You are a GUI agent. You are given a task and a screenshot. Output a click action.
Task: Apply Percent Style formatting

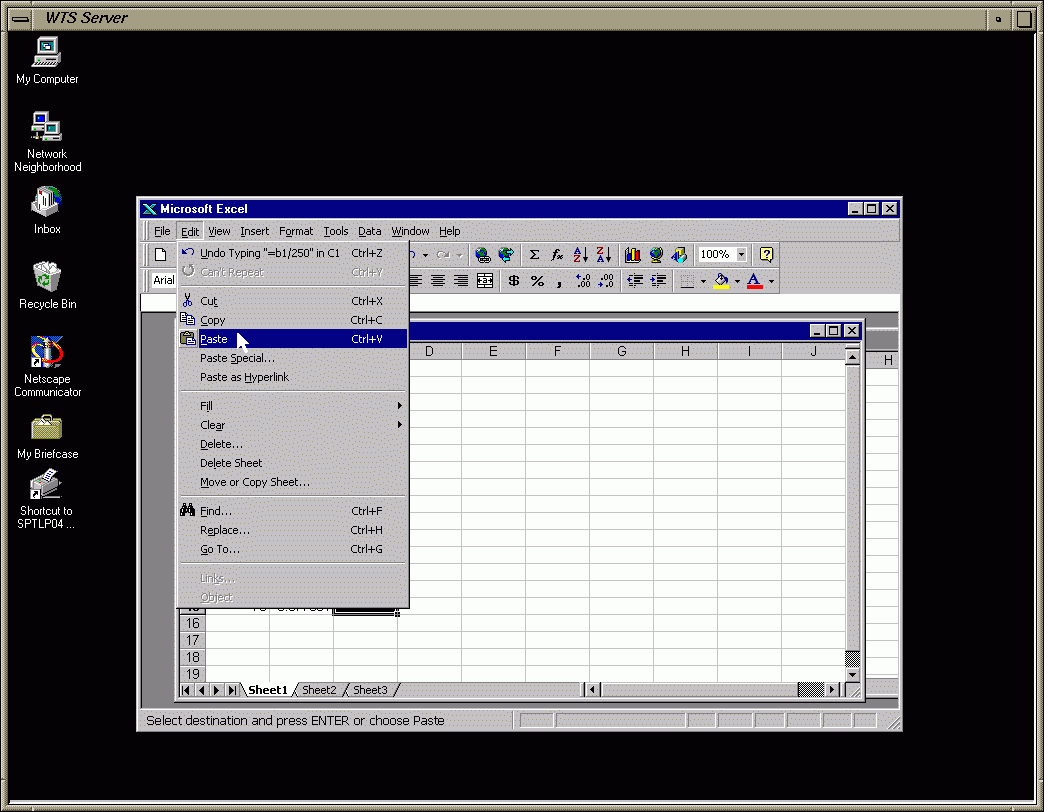[537, 281]
